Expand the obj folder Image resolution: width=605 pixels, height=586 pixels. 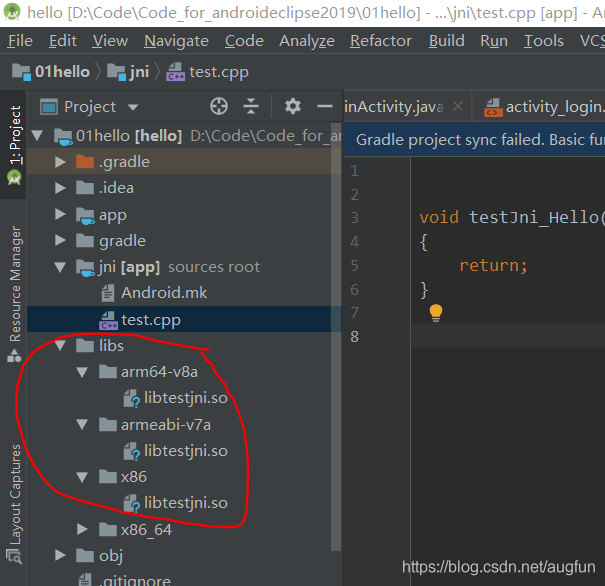[60, 555]
